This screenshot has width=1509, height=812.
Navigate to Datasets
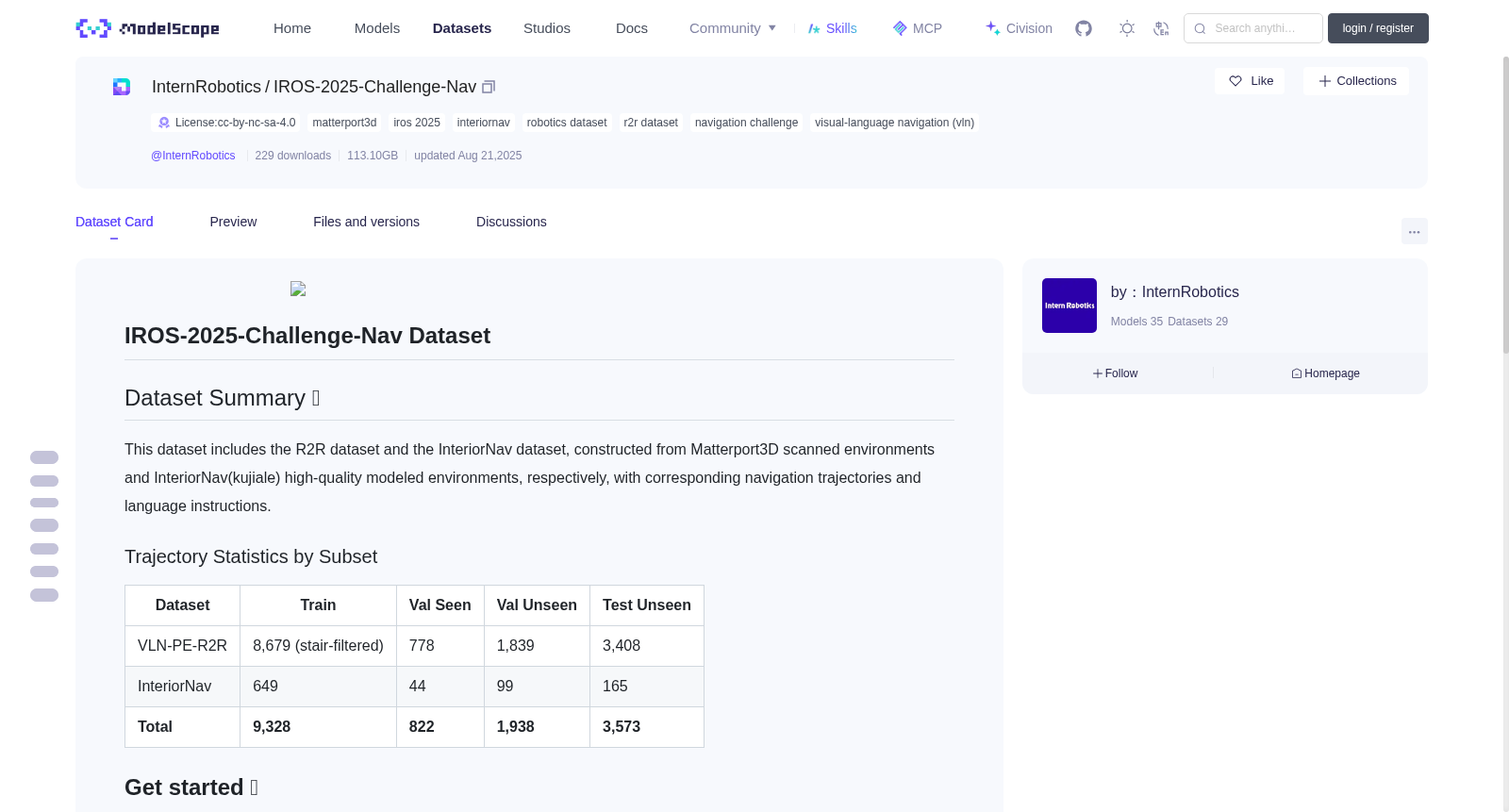pos(462,28)
